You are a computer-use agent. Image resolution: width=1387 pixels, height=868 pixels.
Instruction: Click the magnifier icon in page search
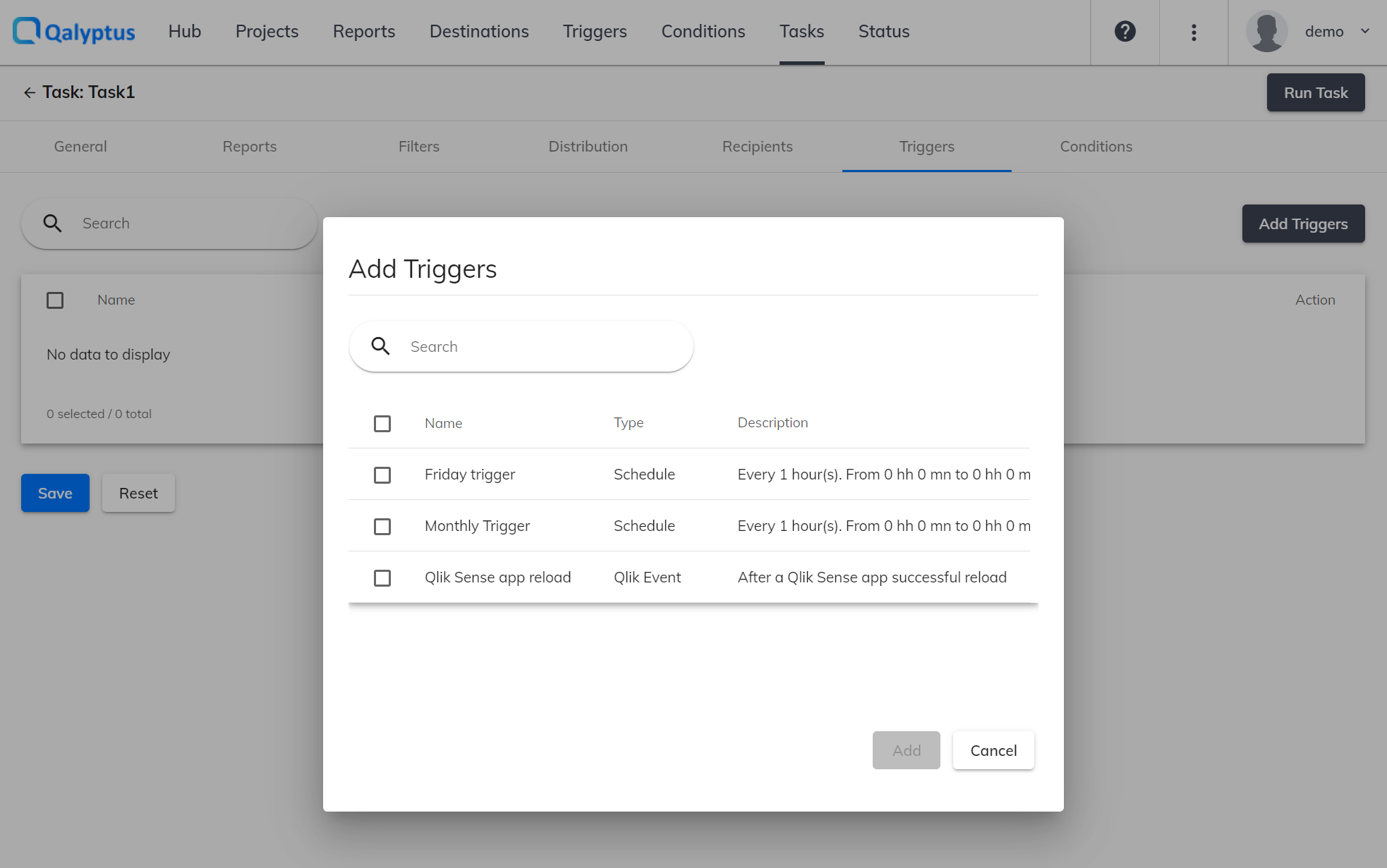[52, 224]
